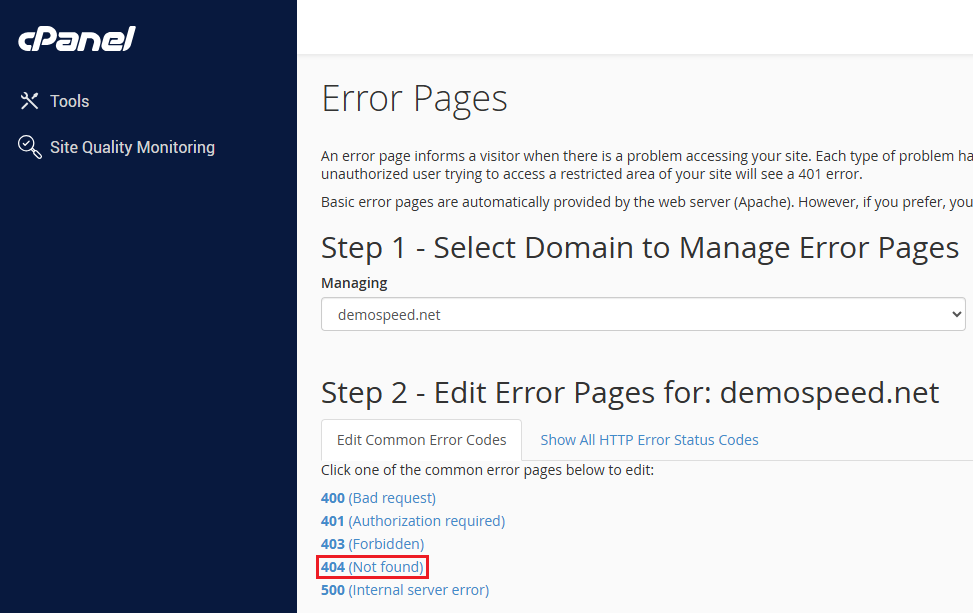This screenshot has width=973, height=613.
Task: Open the 401 (Authorization required) link
Action: pyautogui.click(x=412, y=521)
